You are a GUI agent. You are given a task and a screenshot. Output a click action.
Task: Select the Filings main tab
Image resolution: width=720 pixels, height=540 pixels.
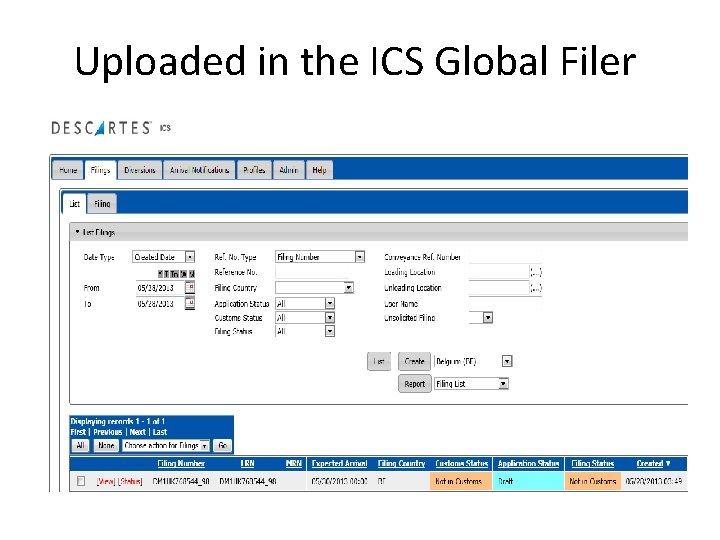point(100,170)
